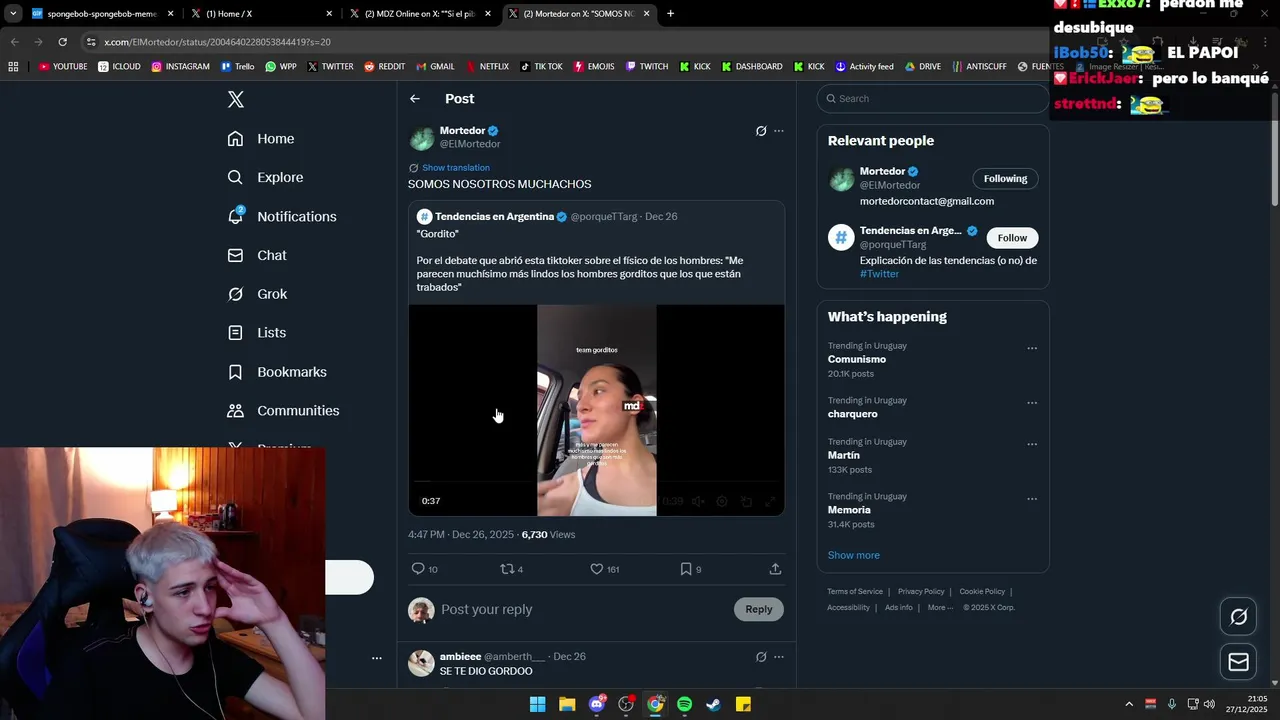Open more options for Memoria trend
The width and height of the screenshot is (1280, 720).
coord(1032,499)
